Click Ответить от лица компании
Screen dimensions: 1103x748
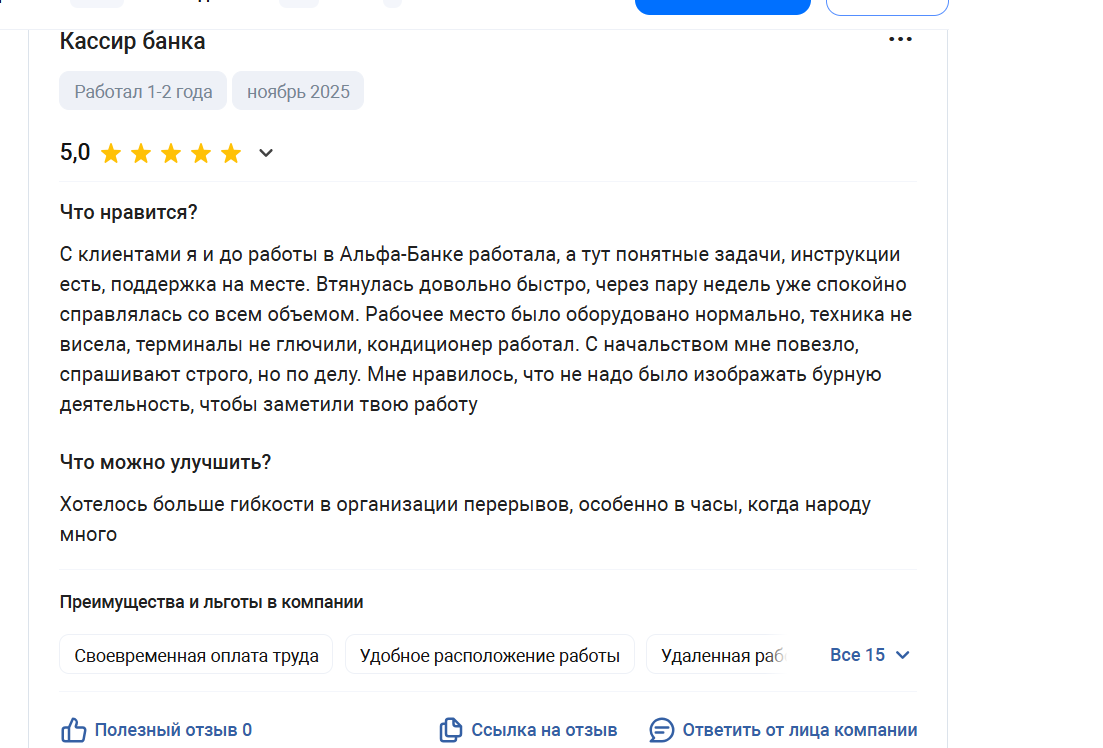point(799,730)
